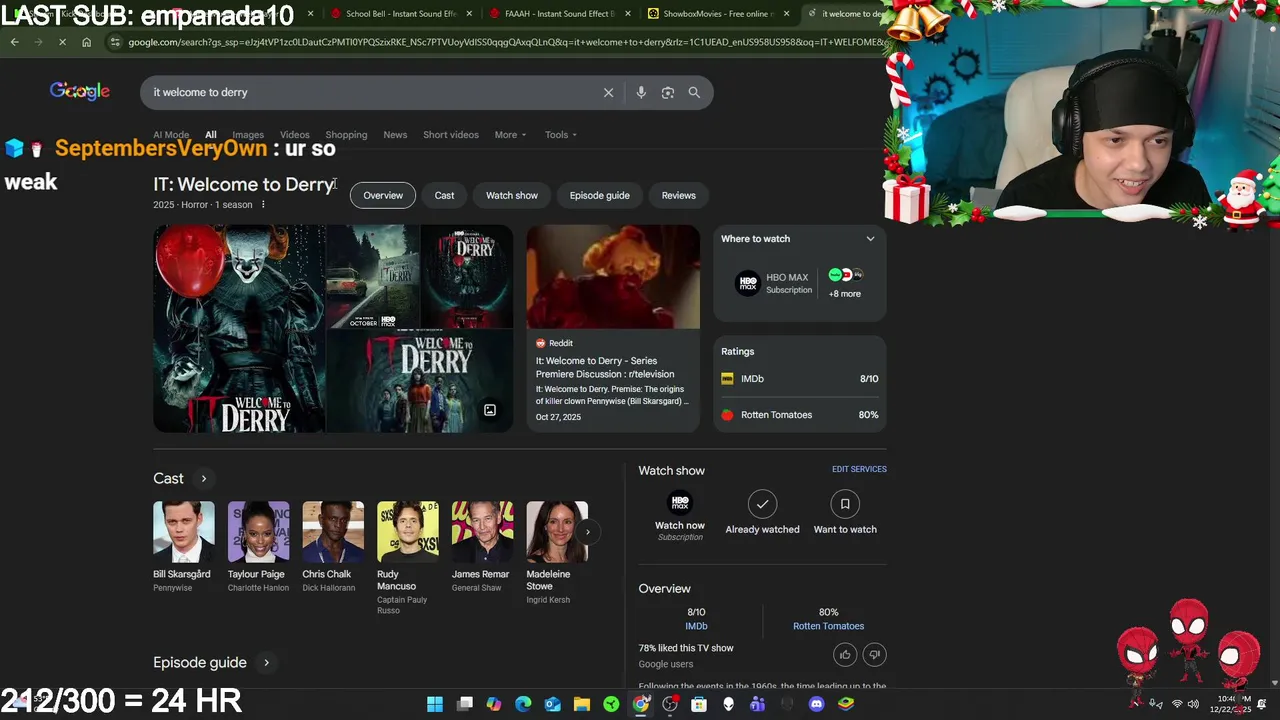Switch to AI Mode search tab
Image resolution: width=1280 pixels, height=720 pixels.
[x=171, y=135]
